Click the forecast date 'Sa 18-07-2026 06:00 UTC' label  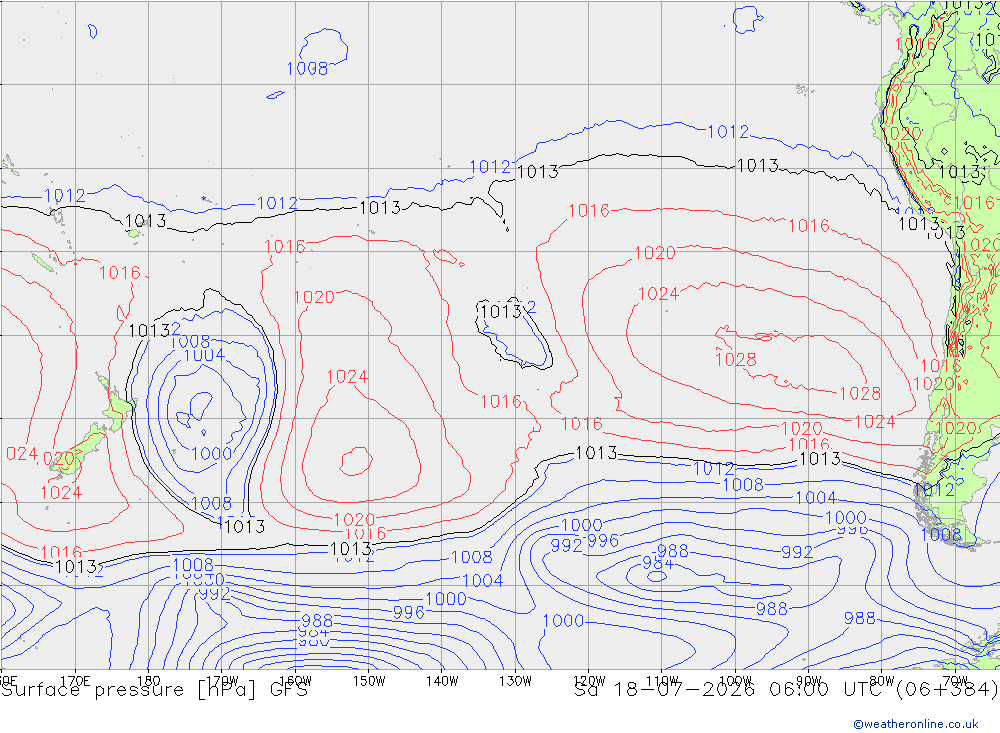point(732,690)
